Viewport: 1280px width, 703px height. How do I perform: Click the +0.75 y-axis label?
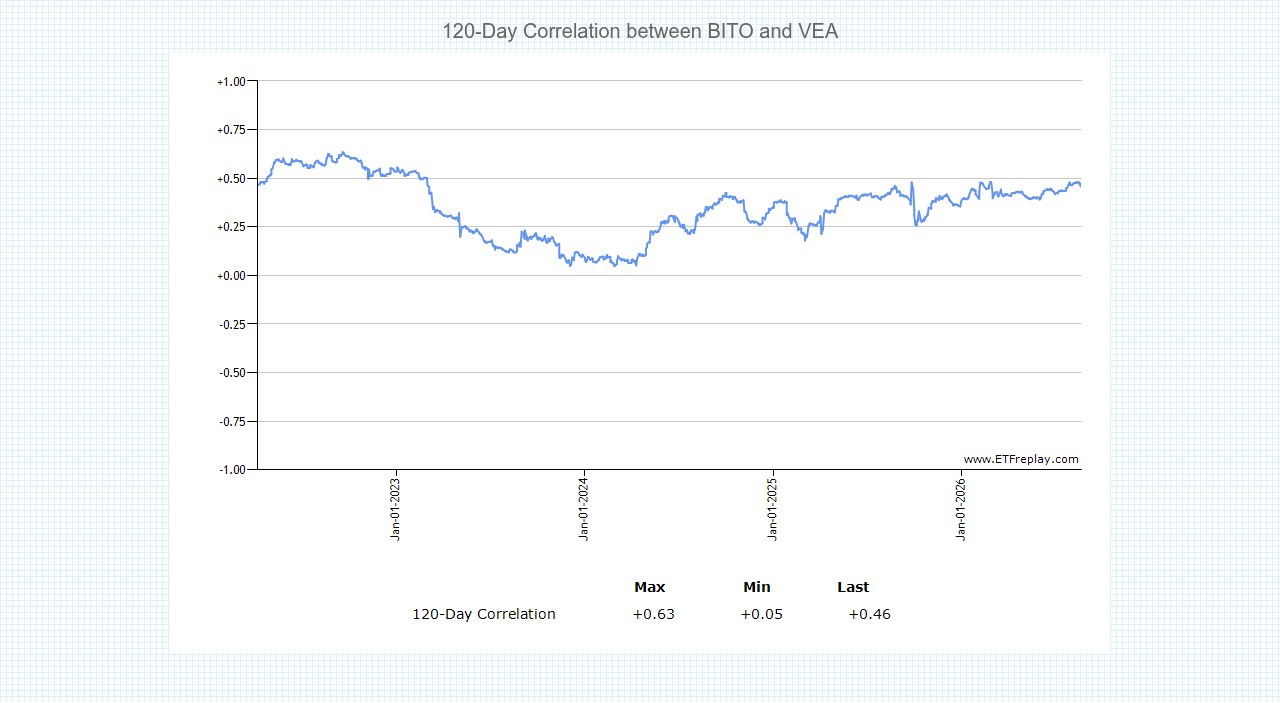[231, 130]
